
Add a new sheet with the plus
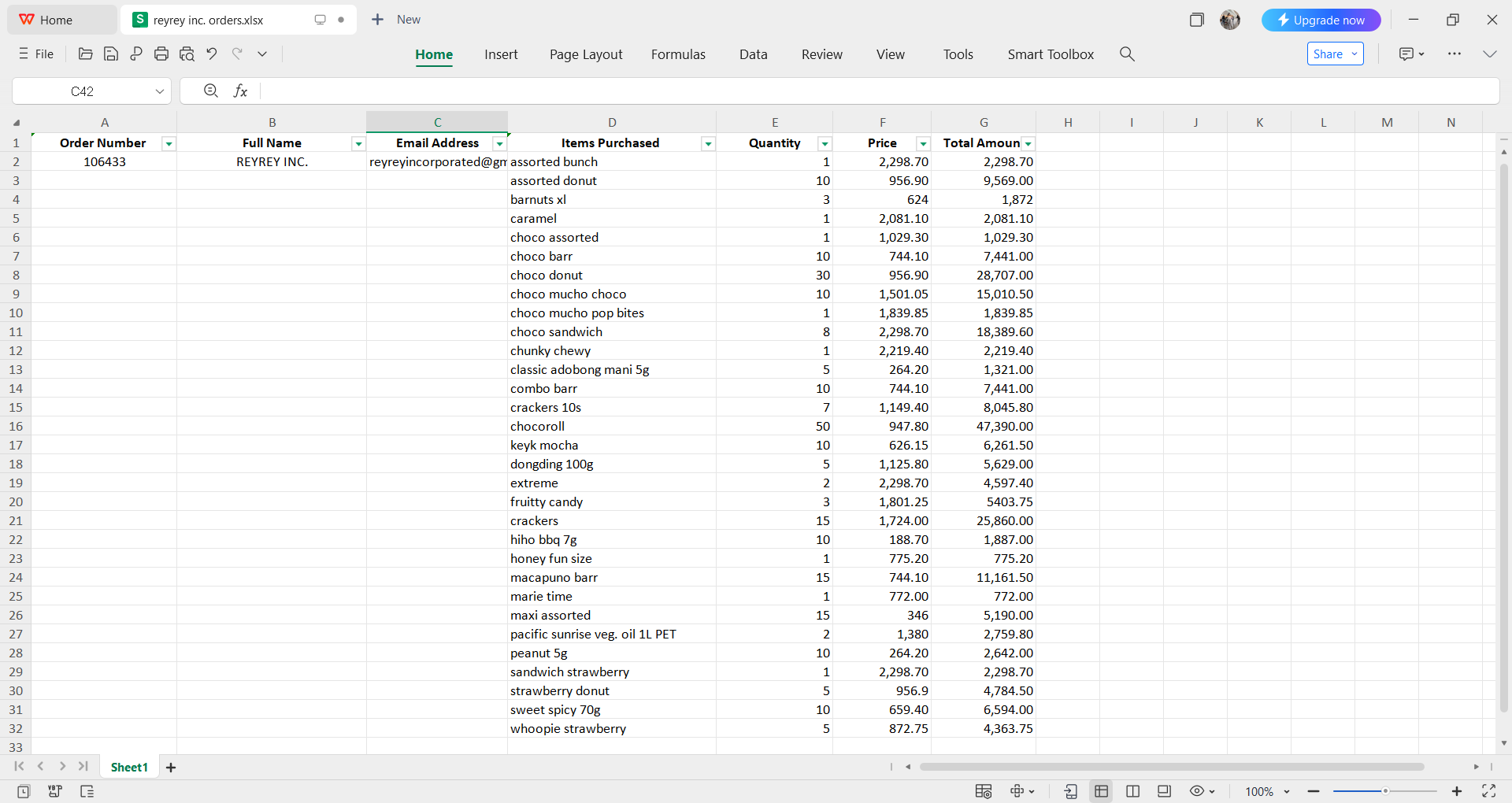click(x=171, y=767)
